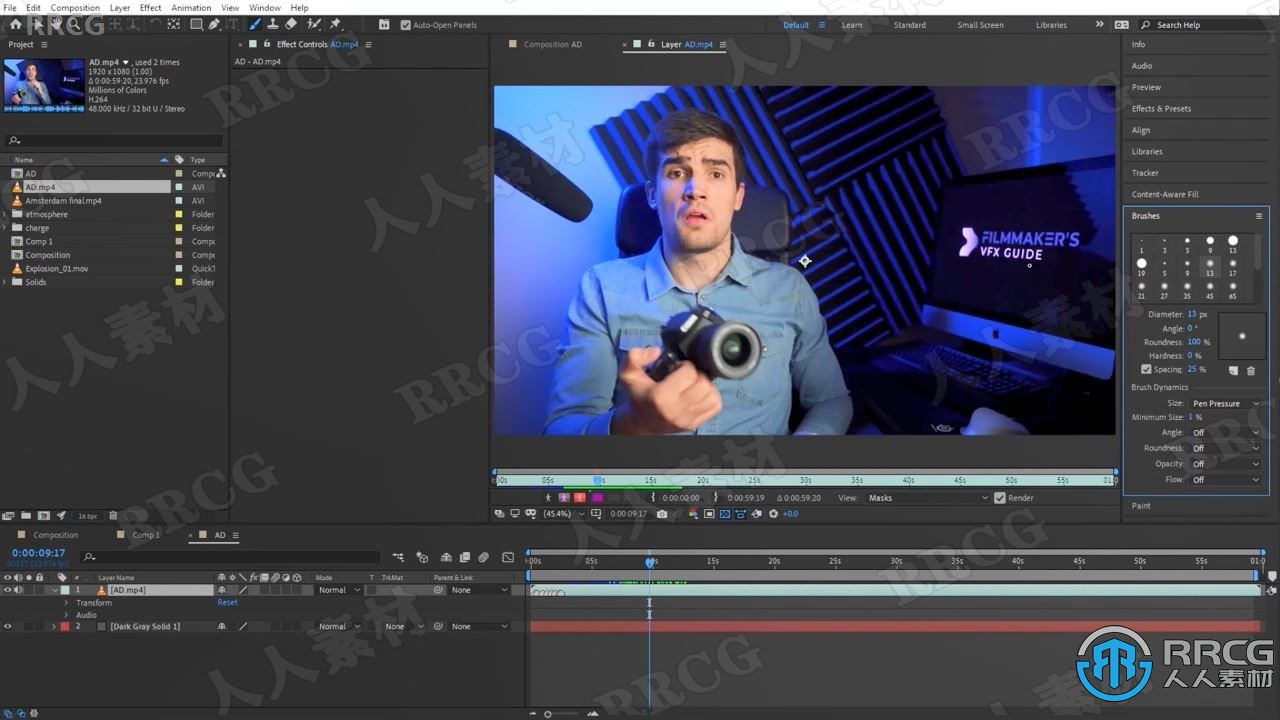This screenshot has width=1280, height=720.
Task: Expand the Solids folder
Action: [x=5, y=282]
